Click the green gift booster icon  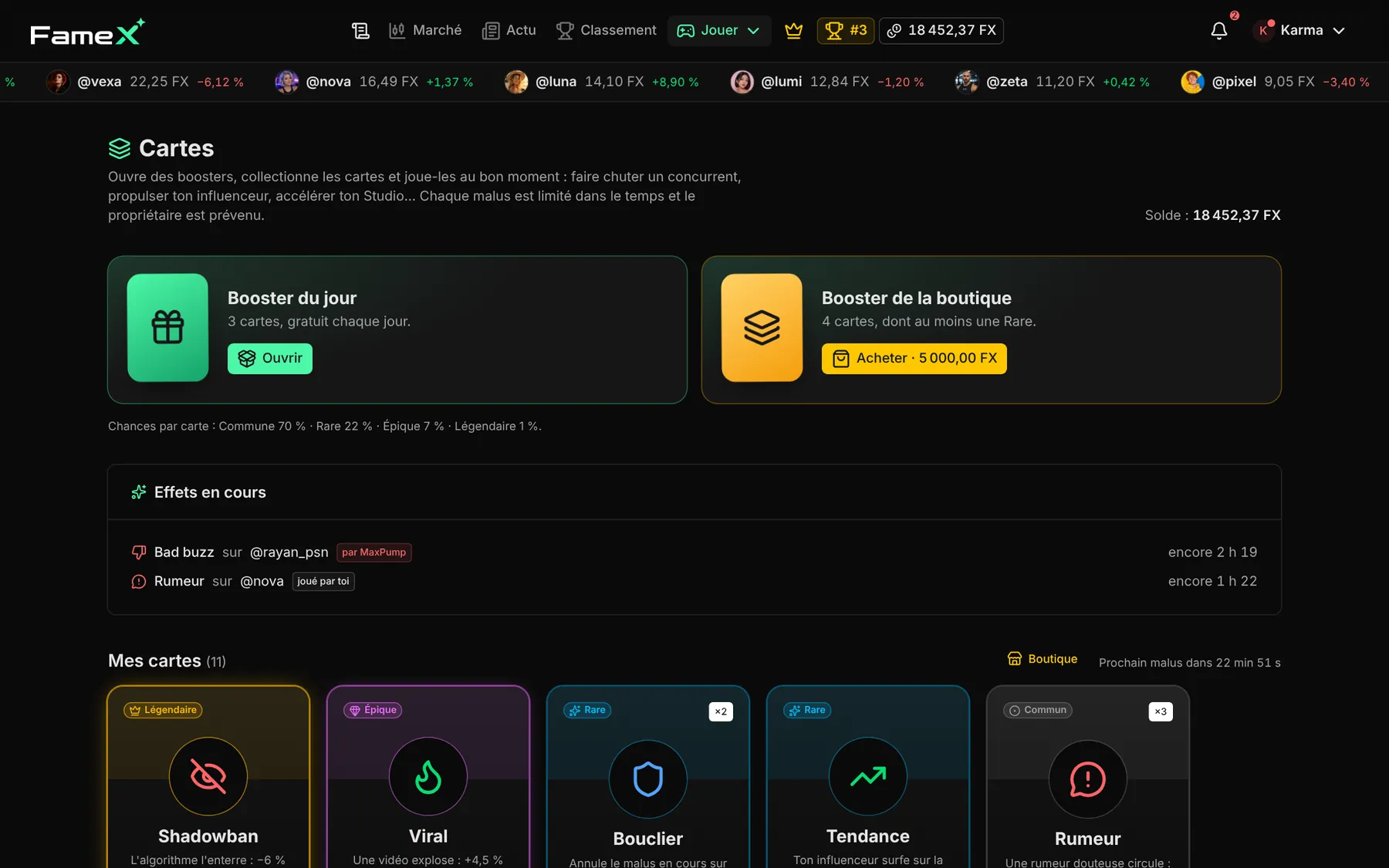coord(167,327)
